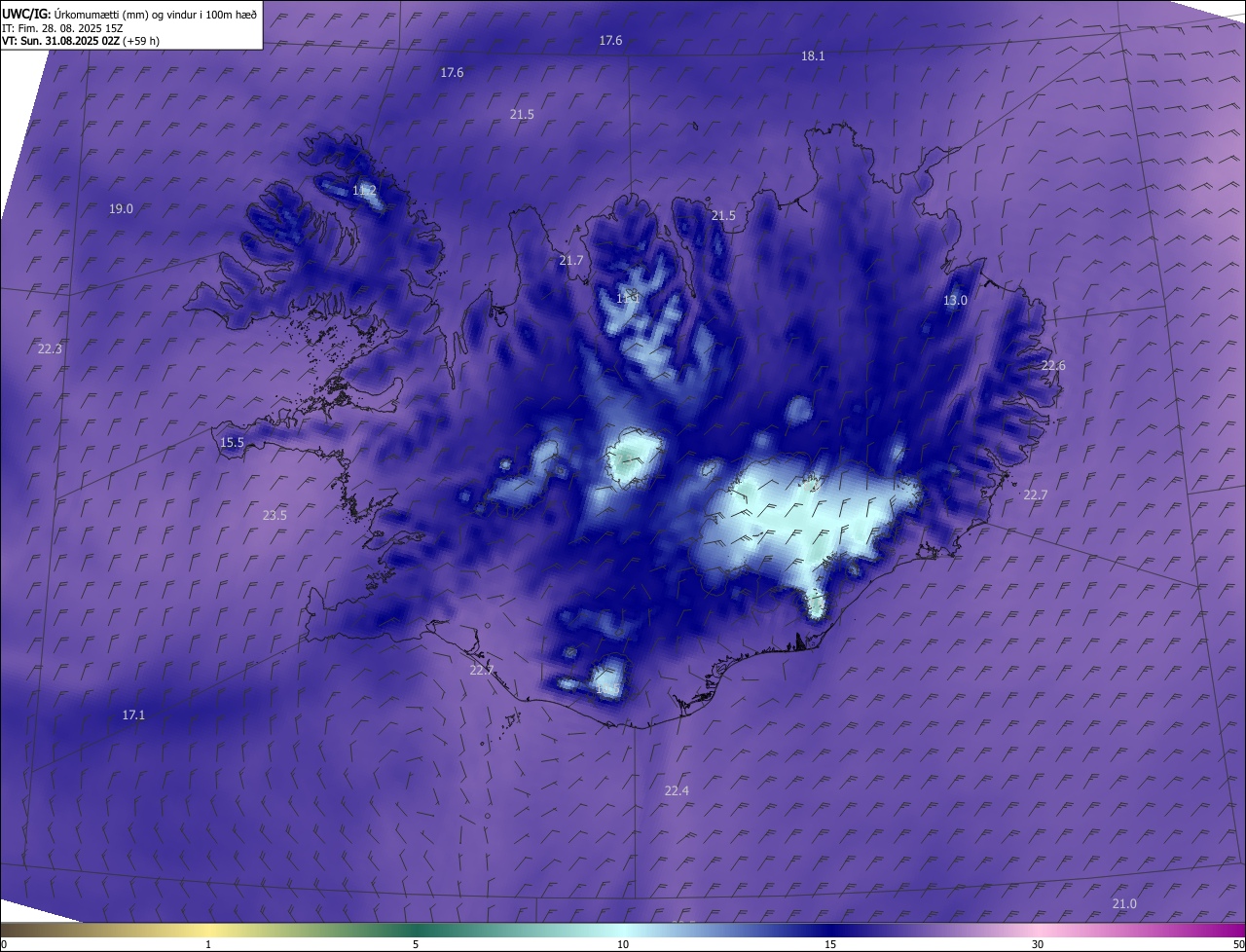Click the color scale label 15
Screen dimensions: 1246x952
(x=830, y=944)
